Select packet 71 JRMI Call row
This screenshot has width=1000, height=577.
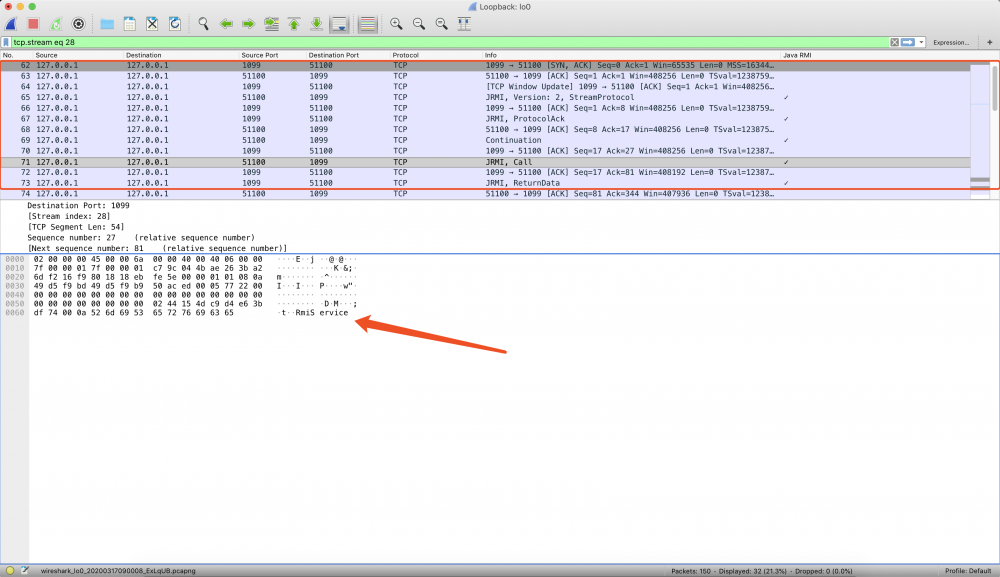tap(485, 162)
